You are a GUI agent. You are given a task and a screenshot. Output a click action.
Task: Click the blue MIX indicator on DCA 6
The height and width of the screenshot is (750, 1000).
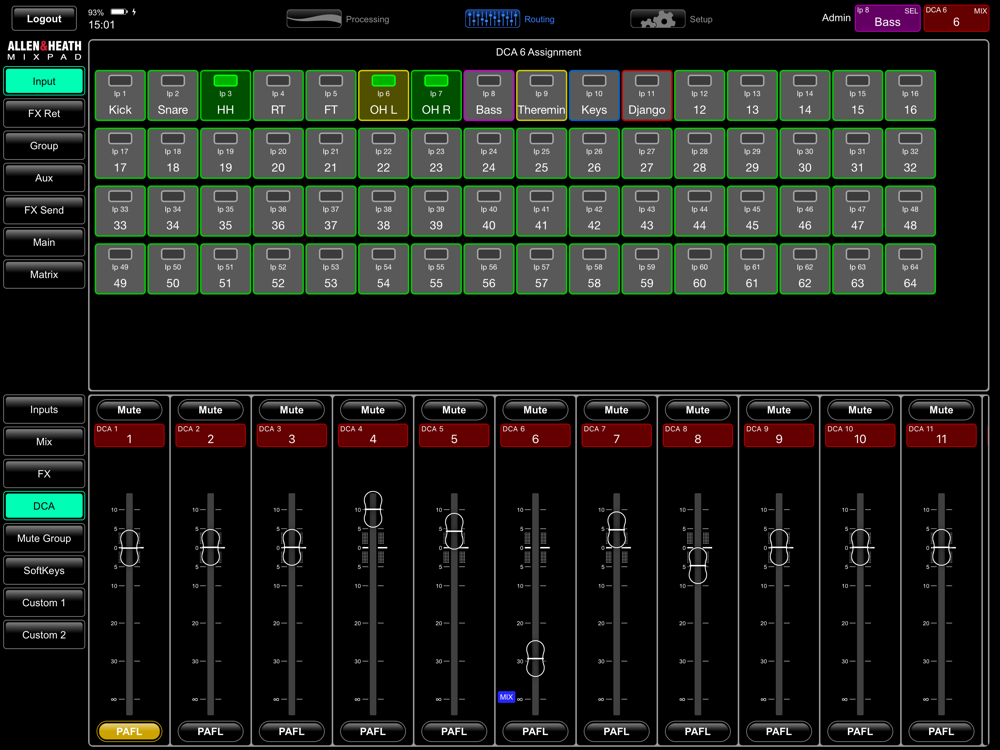tap(506, 697)
